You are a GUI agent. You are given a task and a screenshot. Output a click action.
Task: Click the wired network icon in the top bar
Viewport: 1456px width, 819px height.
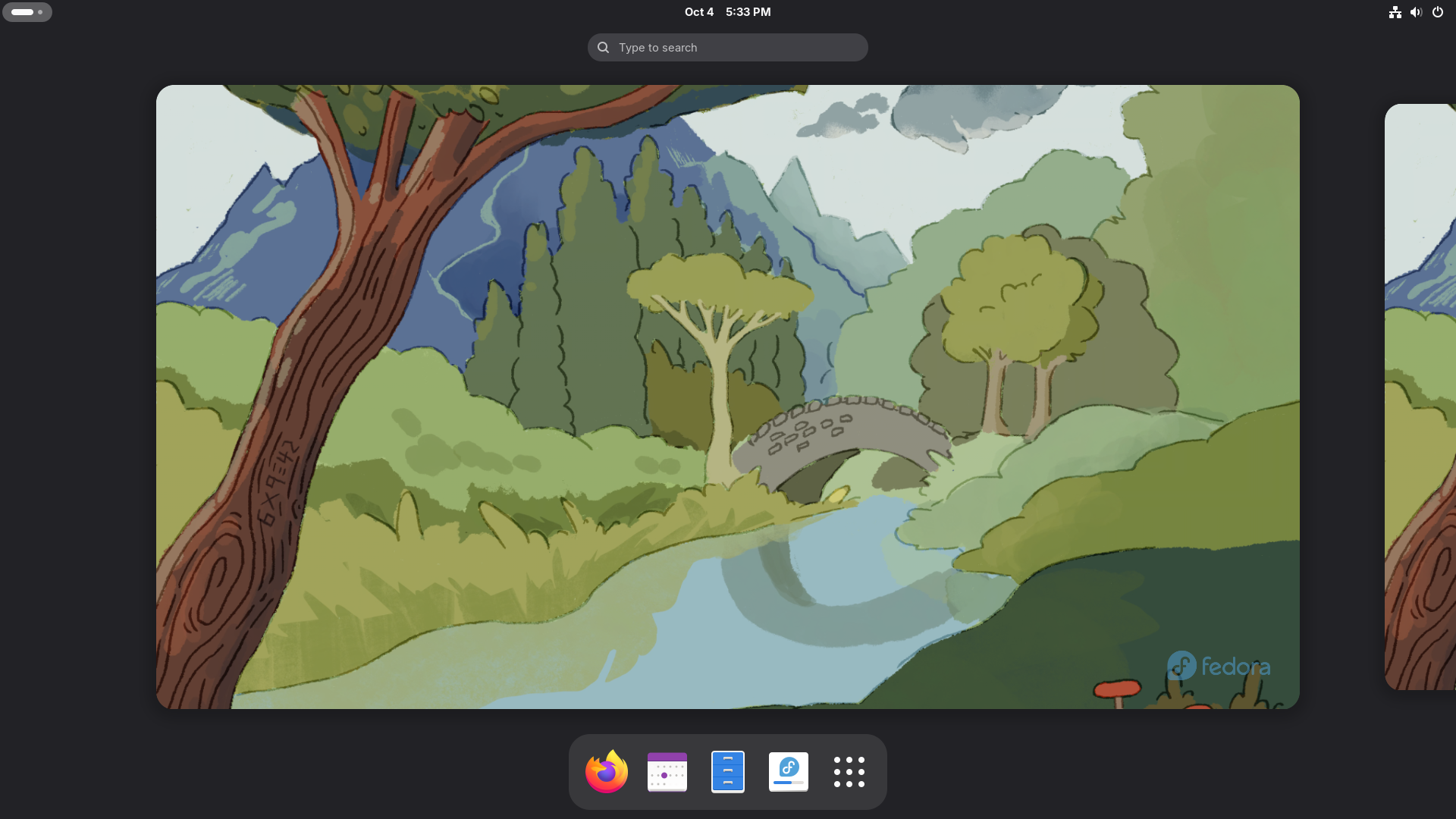[x=1395, y=12]
